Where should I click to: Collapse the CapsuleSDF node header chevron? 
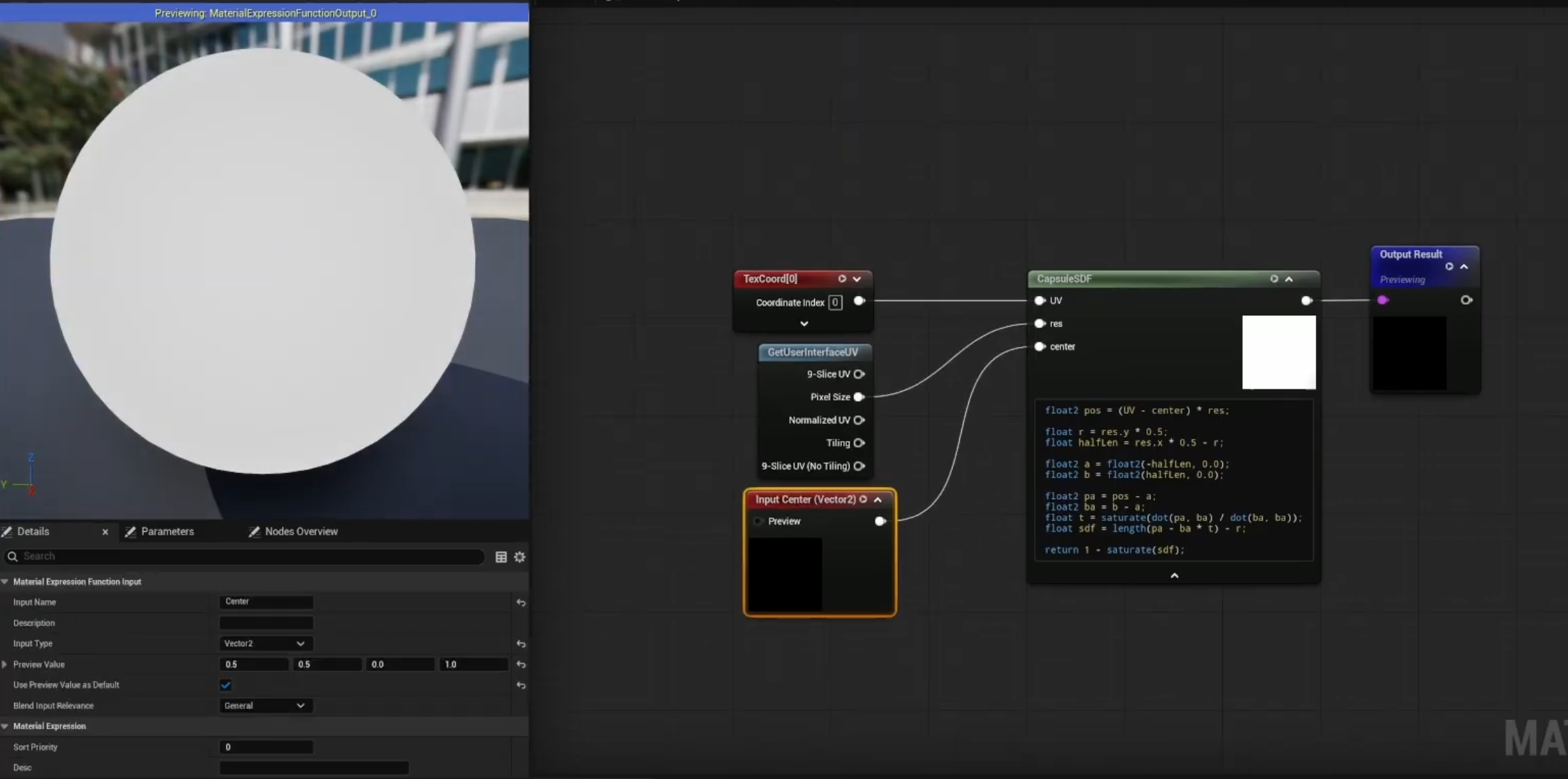point(1289,279)
